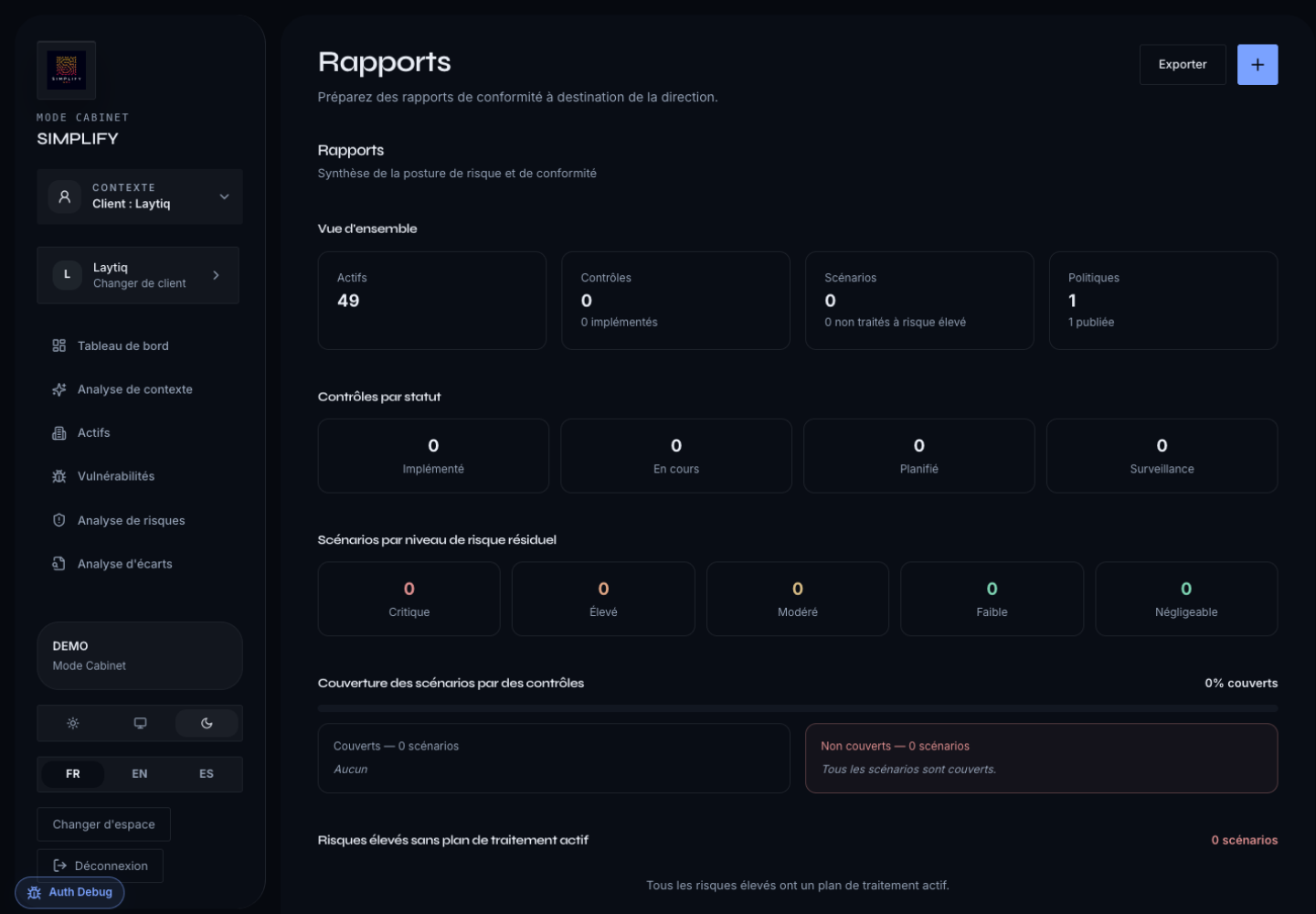Click the En cours status card
Image resolution: width=1316 pixels, height=914 pixels.
676,456
